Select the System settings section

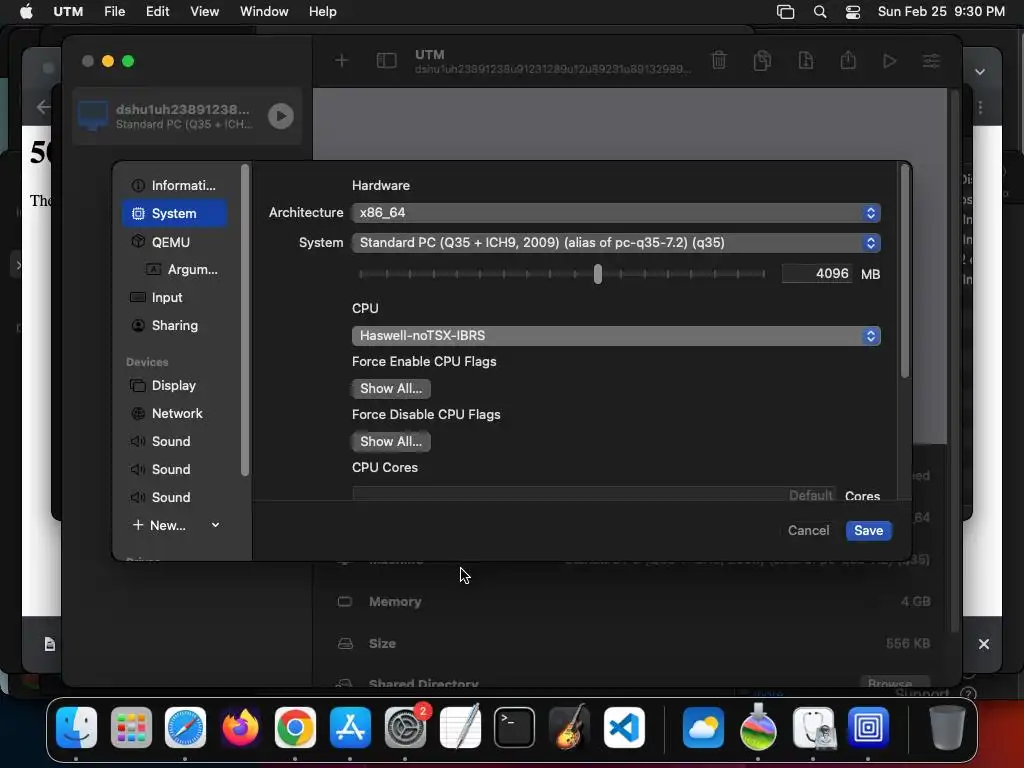pyautogui.click(x=174, y=214)
